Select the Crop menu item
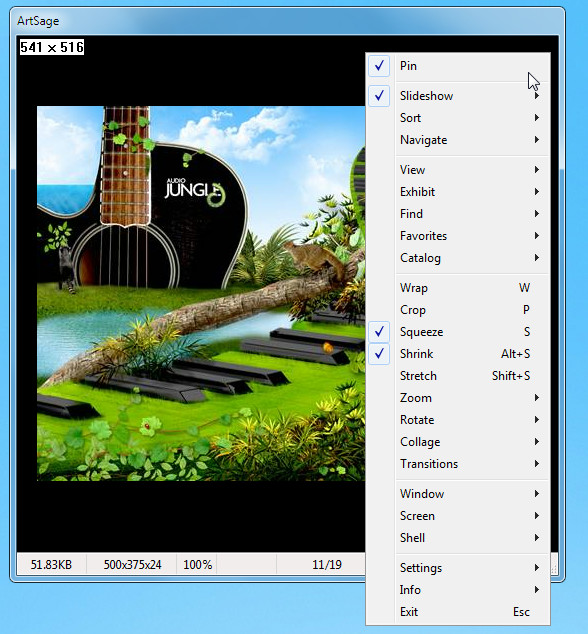 (458, 310)
